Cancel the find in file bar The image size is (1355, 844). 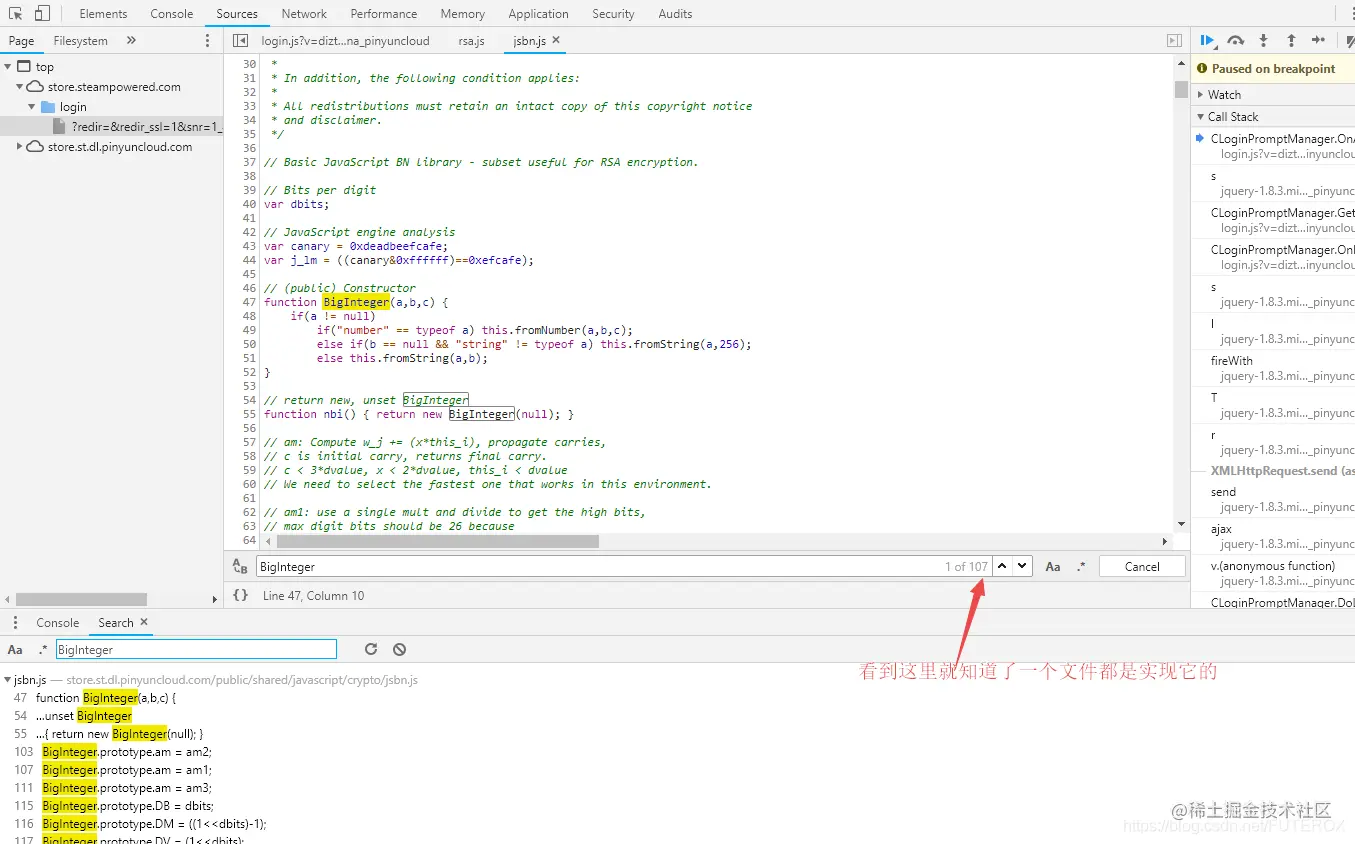[1142, 566]
